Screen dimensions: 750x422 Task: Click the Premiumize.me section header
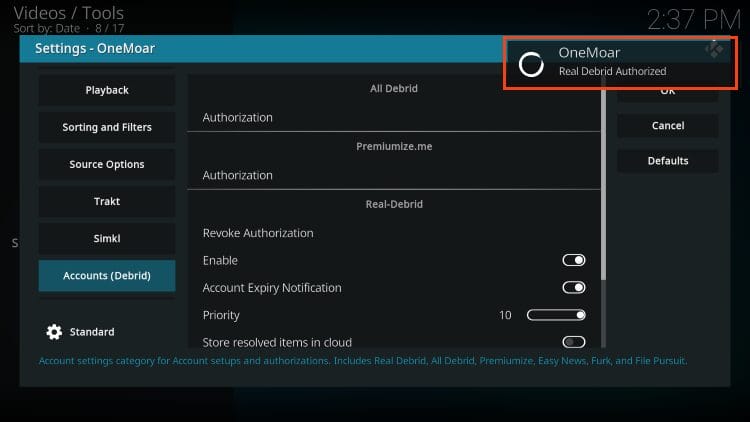[x=394, y=146]
